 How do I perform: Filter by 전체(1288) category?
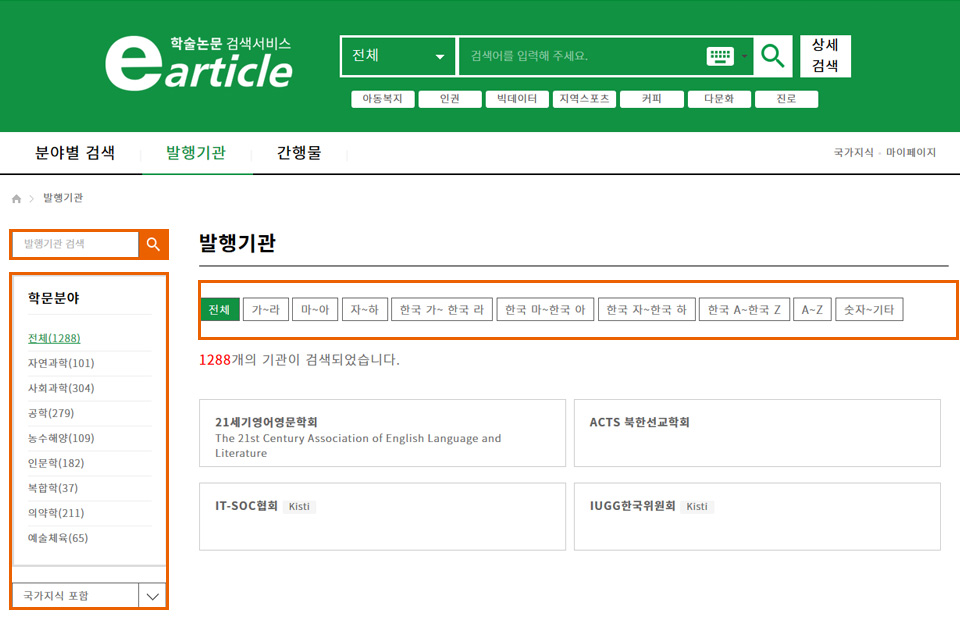pyautogui.click(x=54, y=338)
